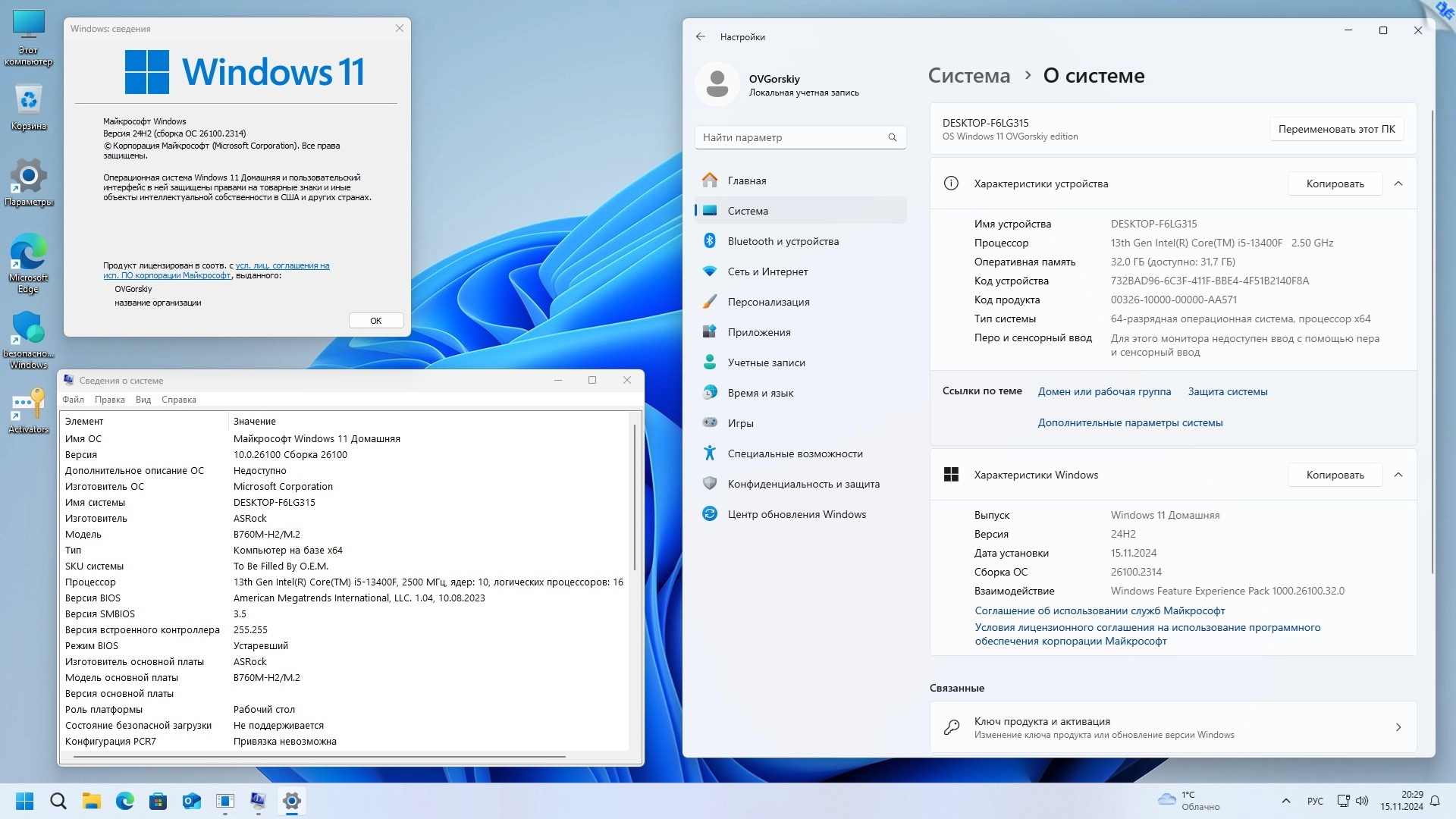Open Файл menu in Сведения о системе
The width and height of the screenshot is (1456, 819).
[x=74, y=400]
